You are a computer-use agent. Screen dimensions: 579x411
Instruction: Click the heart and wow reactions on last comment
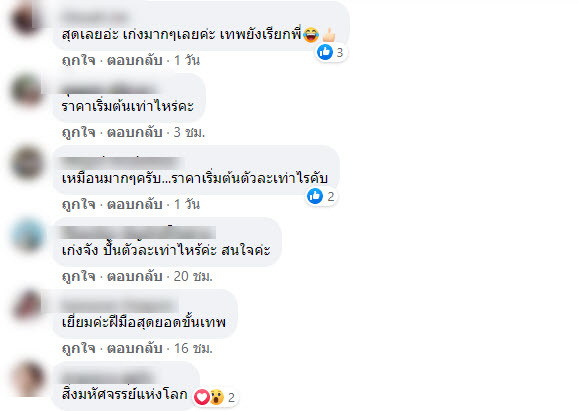[215, 397]
